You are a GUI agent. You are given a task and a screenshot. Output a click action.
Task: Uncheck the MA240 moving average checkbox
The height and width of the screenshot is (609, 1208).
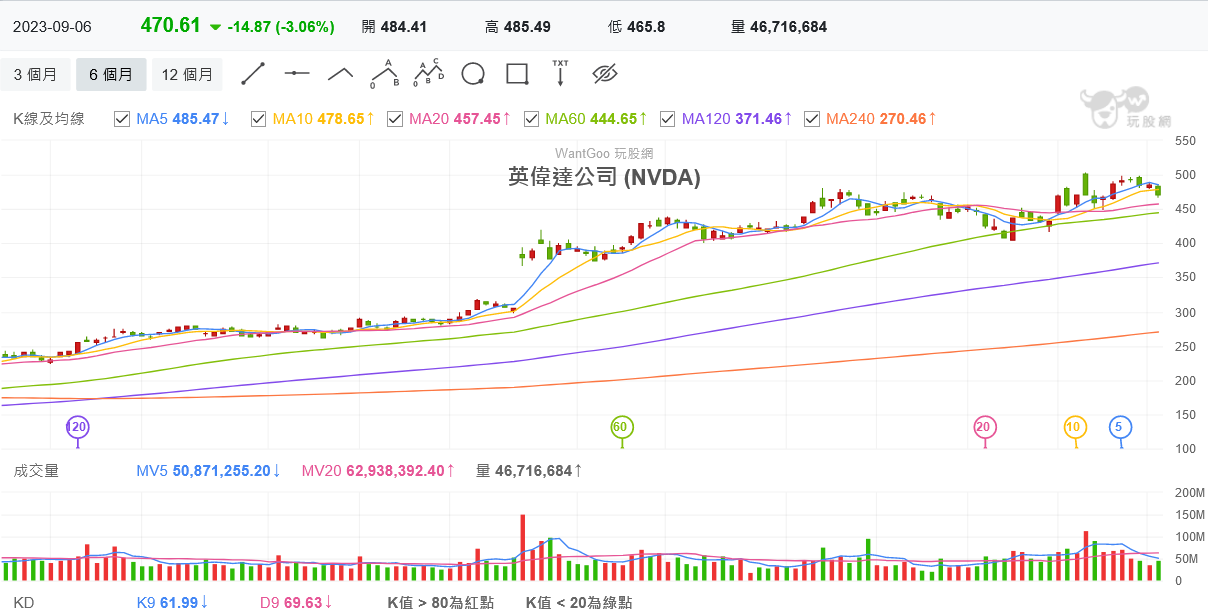click(812, 119)
